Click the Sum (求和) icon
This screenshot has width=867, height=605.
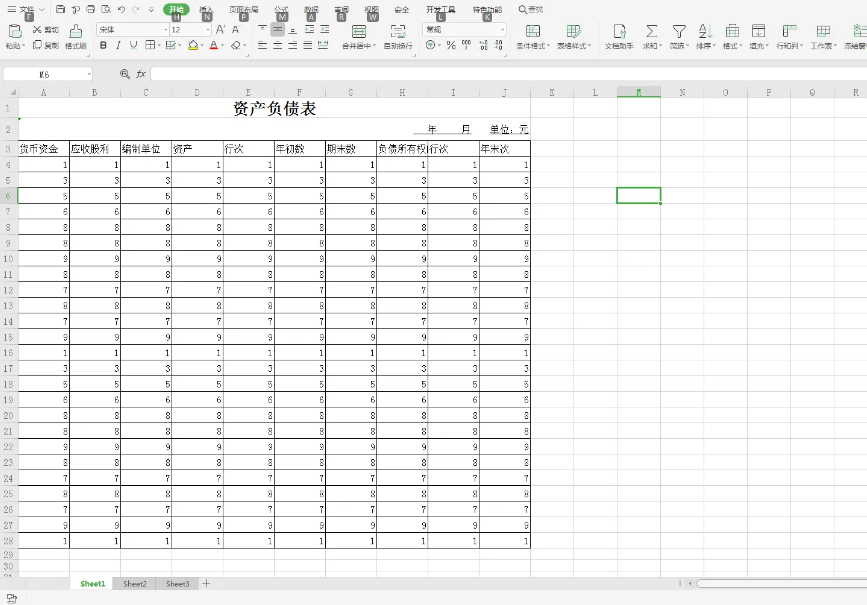click(651, 33)
